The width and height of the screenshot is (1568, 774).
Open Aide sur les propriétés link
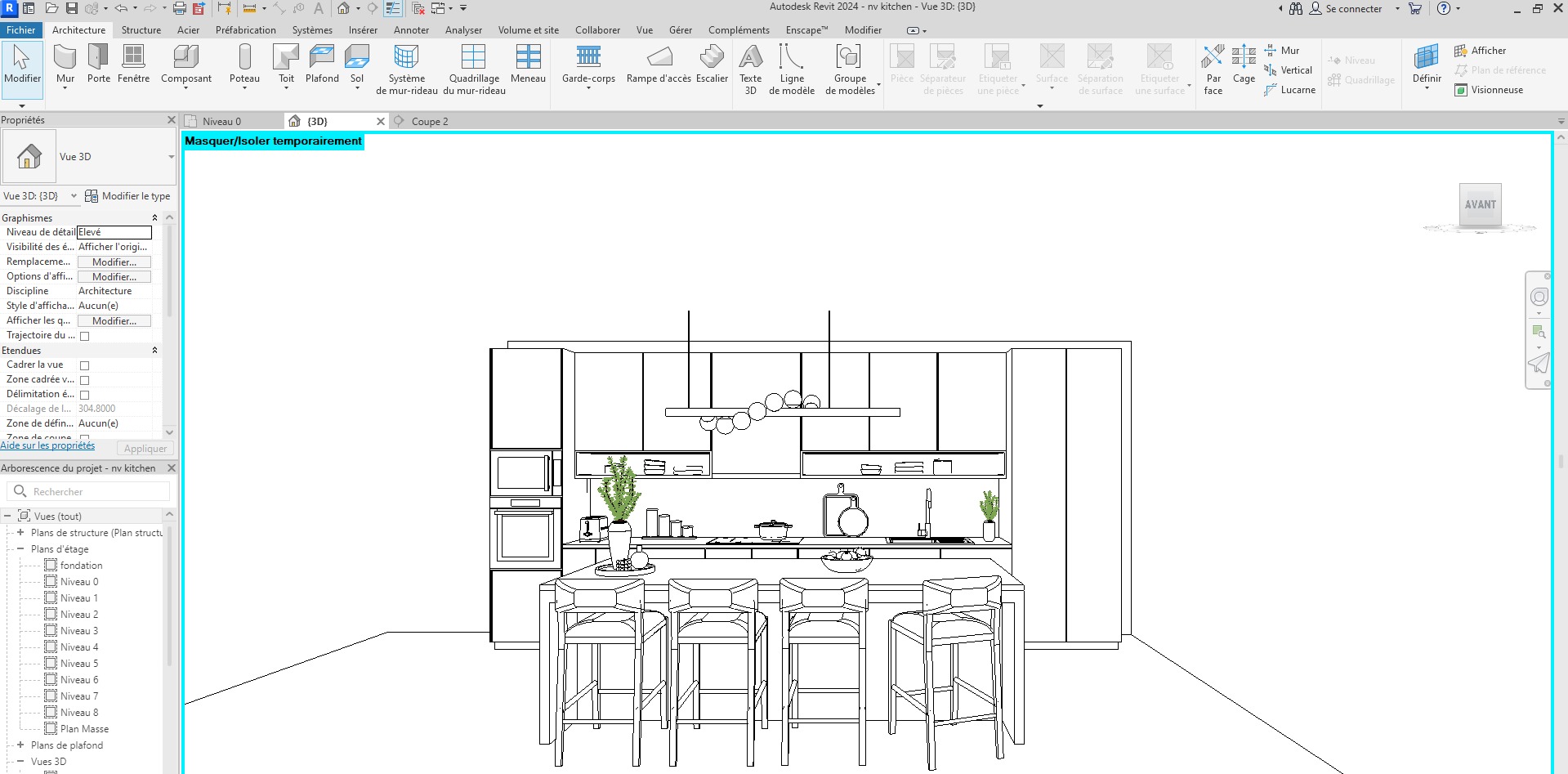click(47, 445)
